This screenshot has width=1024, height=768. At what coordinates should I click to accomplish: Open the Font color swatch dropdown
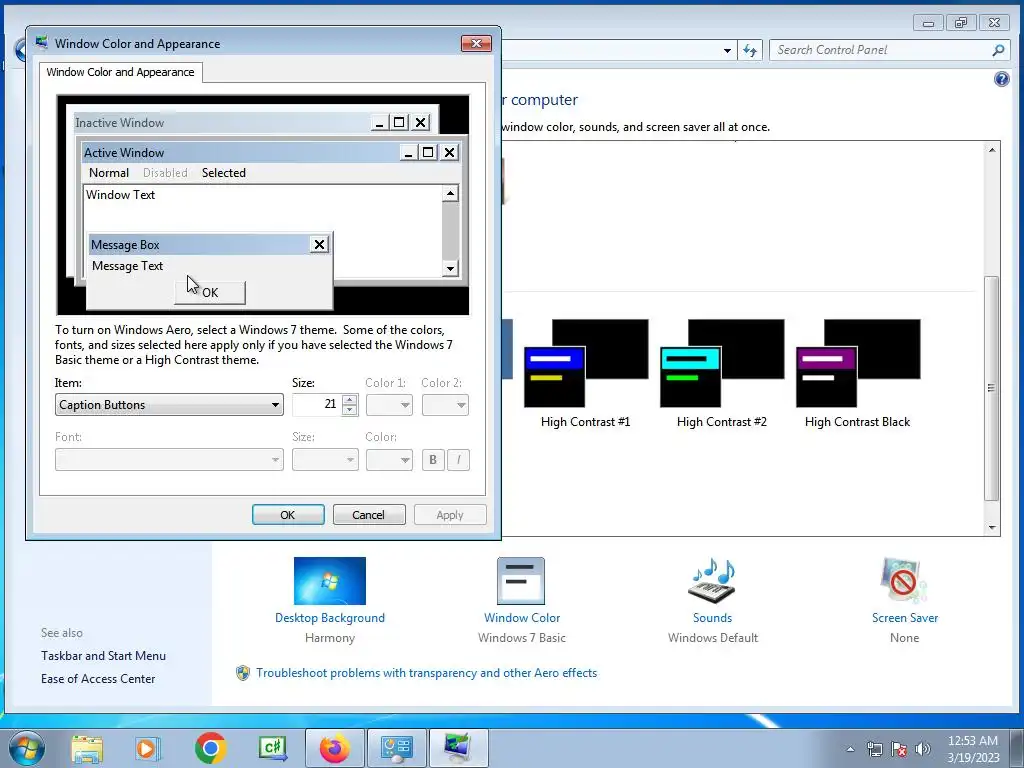pyautogui.click(x=389, y=460)
